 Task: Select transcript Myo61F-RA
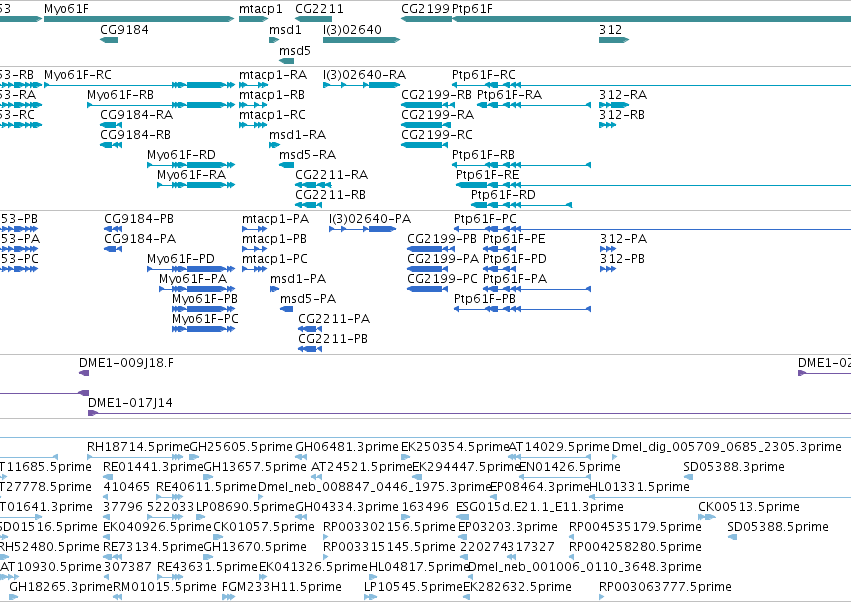pyautogui.click(x=196, y=185)
